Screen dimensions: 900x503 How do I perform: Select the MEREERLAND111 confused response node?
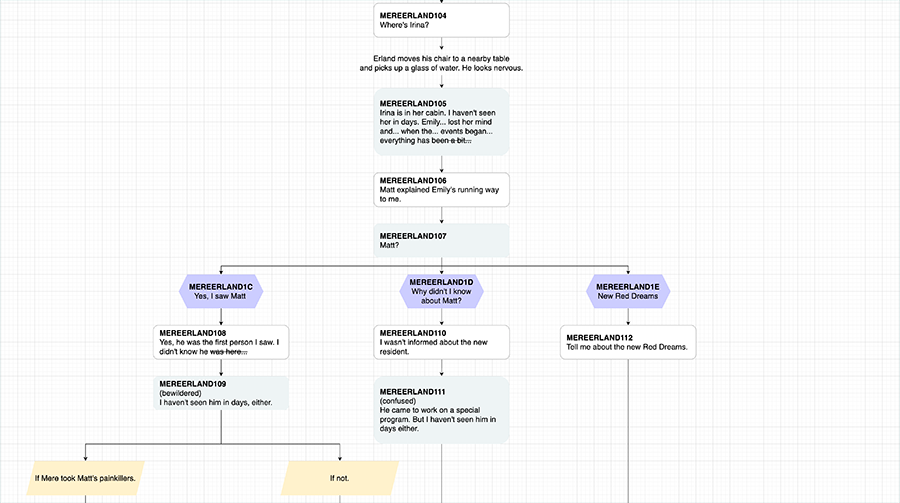441,410
